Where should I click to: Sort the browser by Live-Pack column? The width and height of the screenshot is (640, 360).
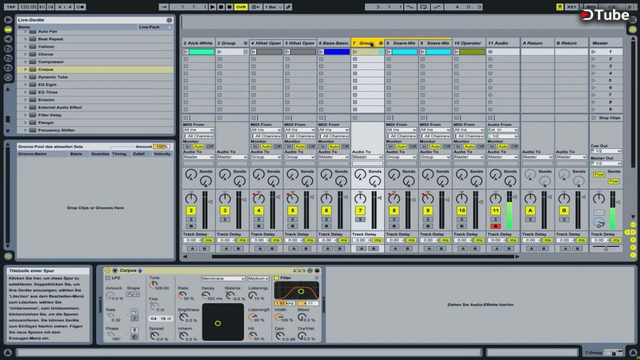[155, 27]
